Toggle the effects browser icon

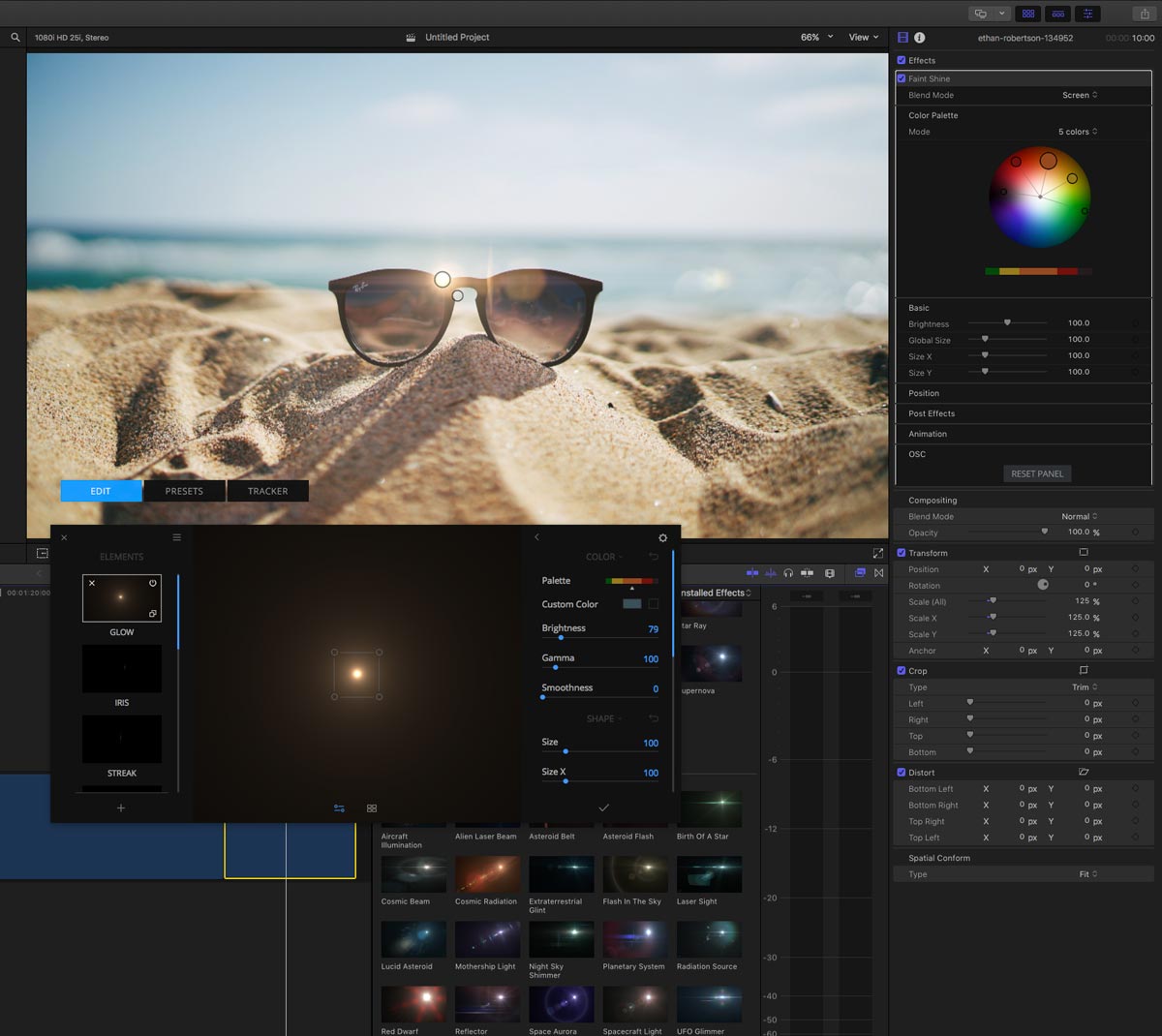(x=859, y=573)
